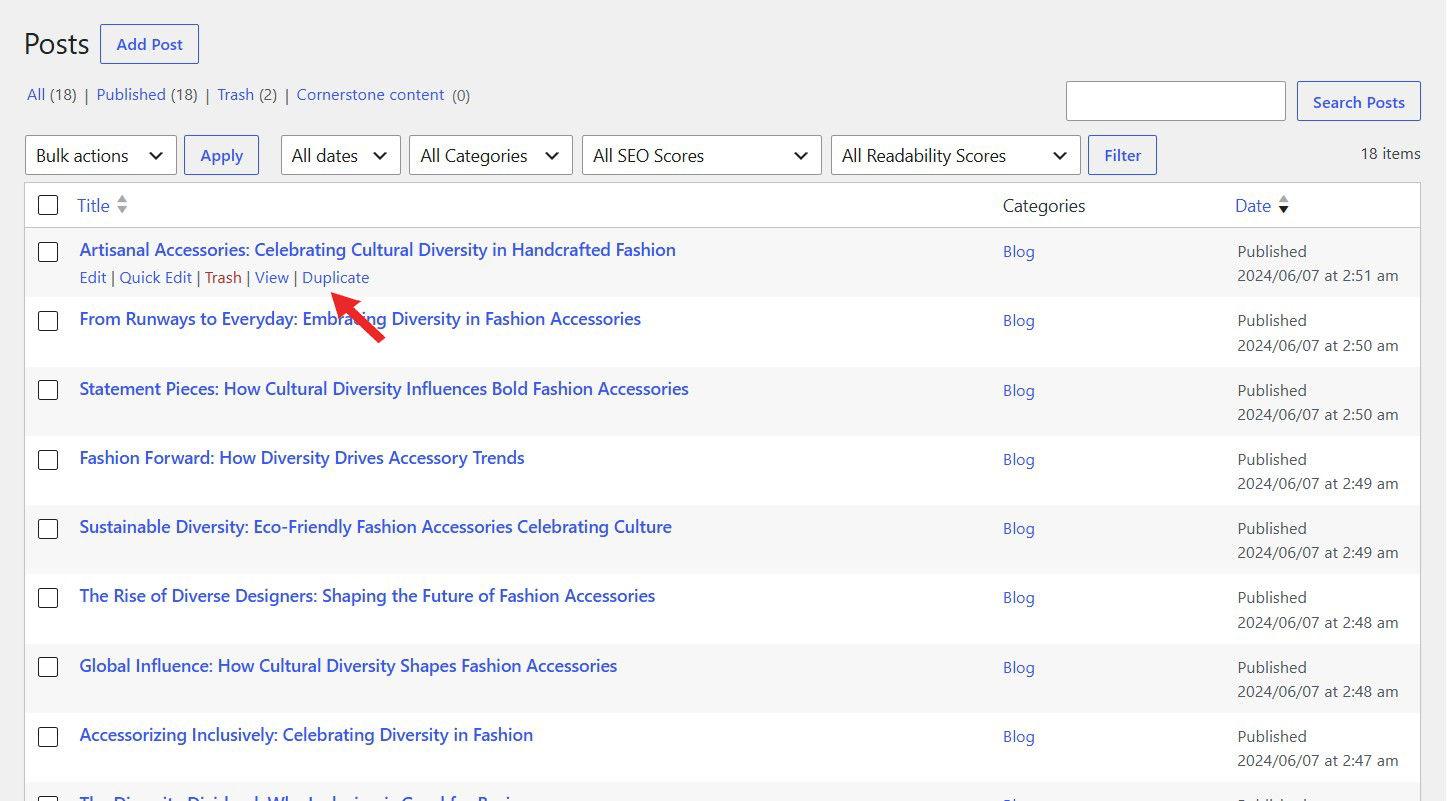The image size is (1447, 801).
Task: Click View link under Artisanal Accessories
Action: 272,278
